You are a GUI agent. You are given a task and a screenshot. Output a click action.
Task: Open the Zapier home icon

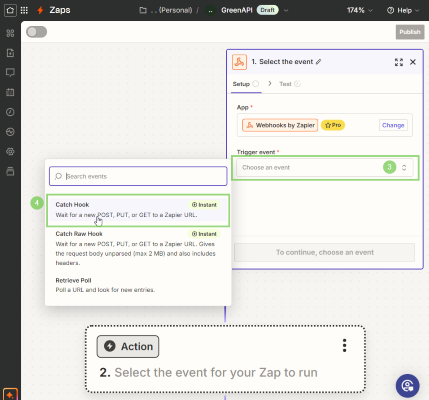point(10,10)
